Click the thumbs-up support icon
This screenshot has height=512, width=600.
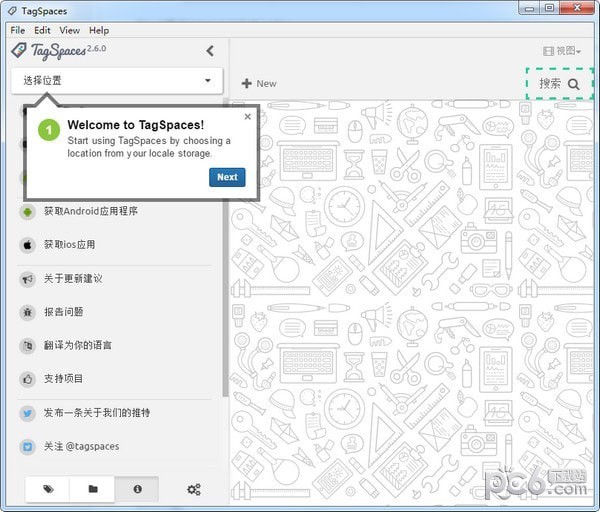28,379
